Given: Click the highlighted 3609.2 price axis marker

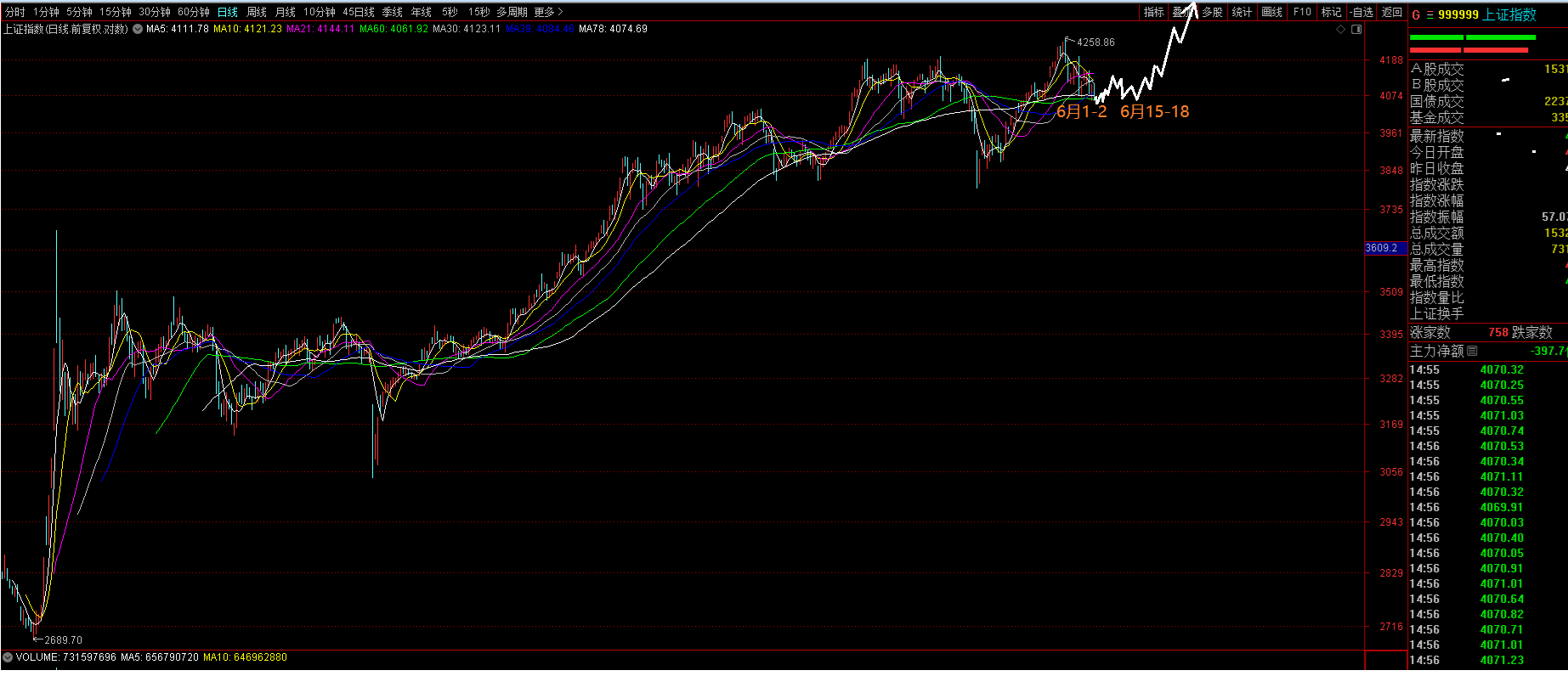Looking at the screenshot, I should pos(1385,248).
